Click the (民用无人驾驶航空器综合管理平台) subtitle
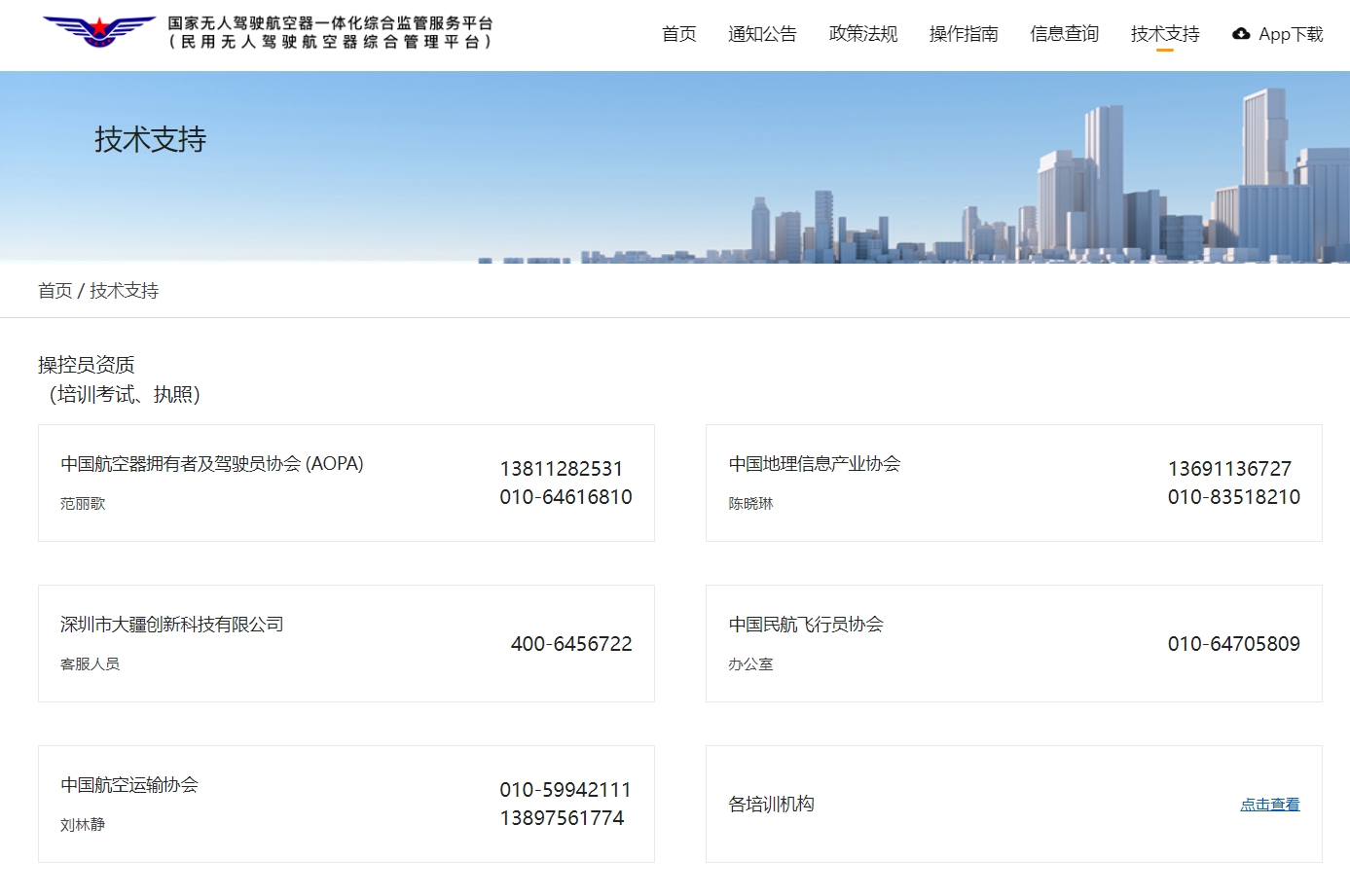 click(330, 43)
